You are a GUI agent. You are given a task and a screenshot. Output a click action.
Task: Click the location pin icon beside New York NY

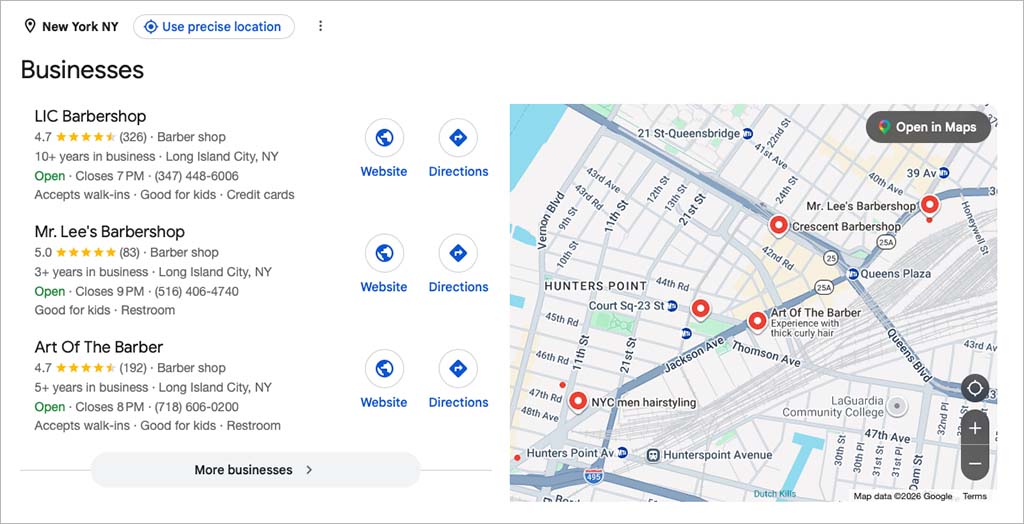coord(29,26)
